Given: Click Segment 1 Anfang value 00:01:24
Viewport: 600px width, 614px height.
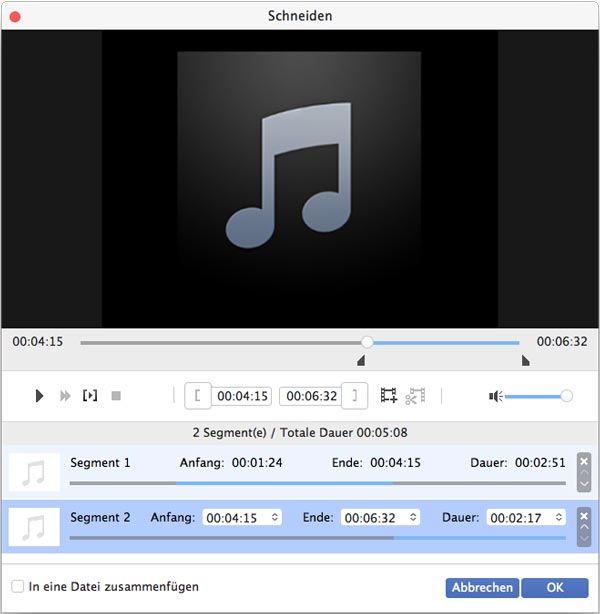Looking at the screenshot, I should pyautogui.click(x=257, y=463).
